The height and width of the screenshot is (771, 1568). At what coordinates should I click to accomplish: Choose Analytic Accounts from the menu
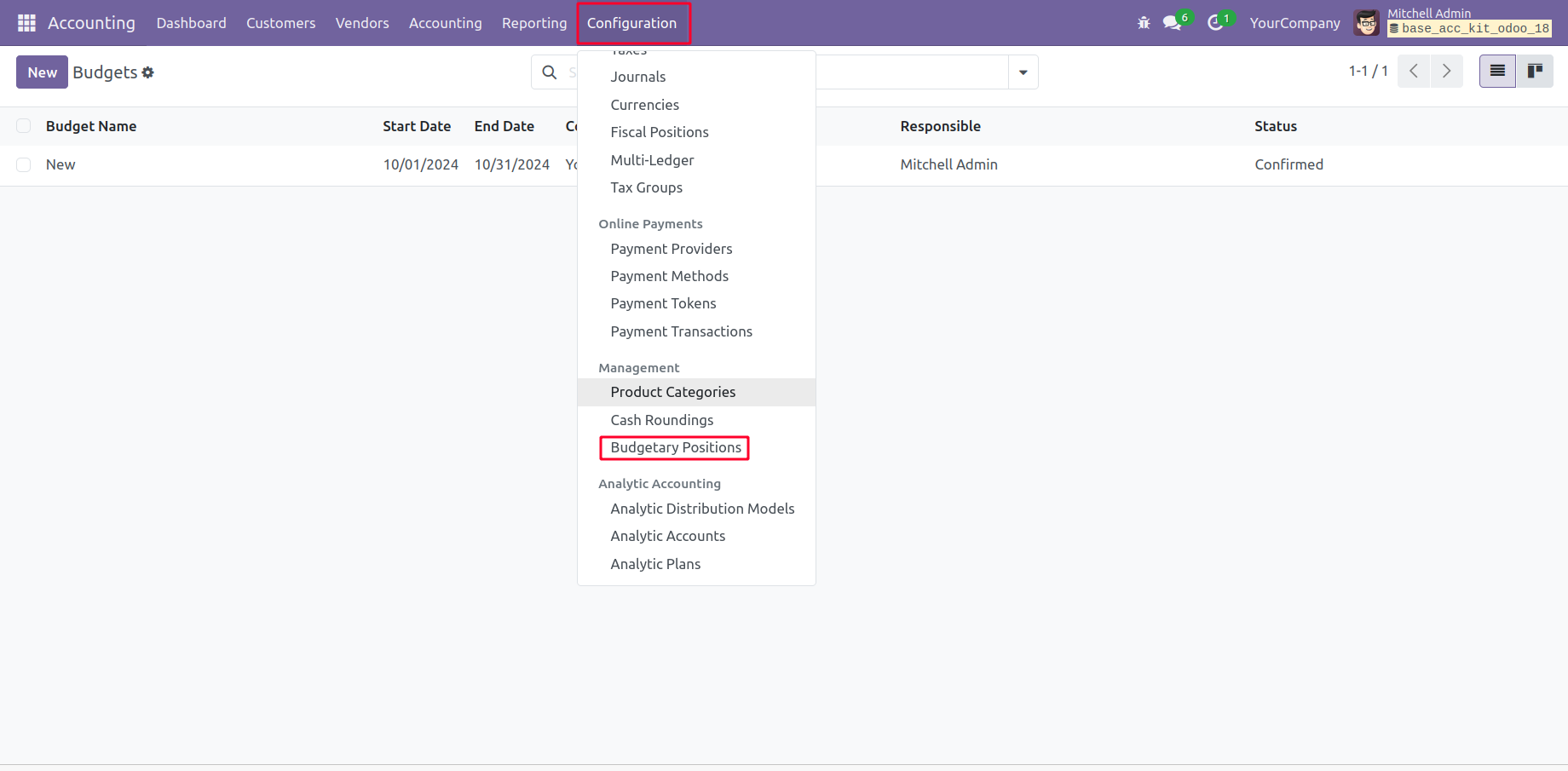coord(668,536)
